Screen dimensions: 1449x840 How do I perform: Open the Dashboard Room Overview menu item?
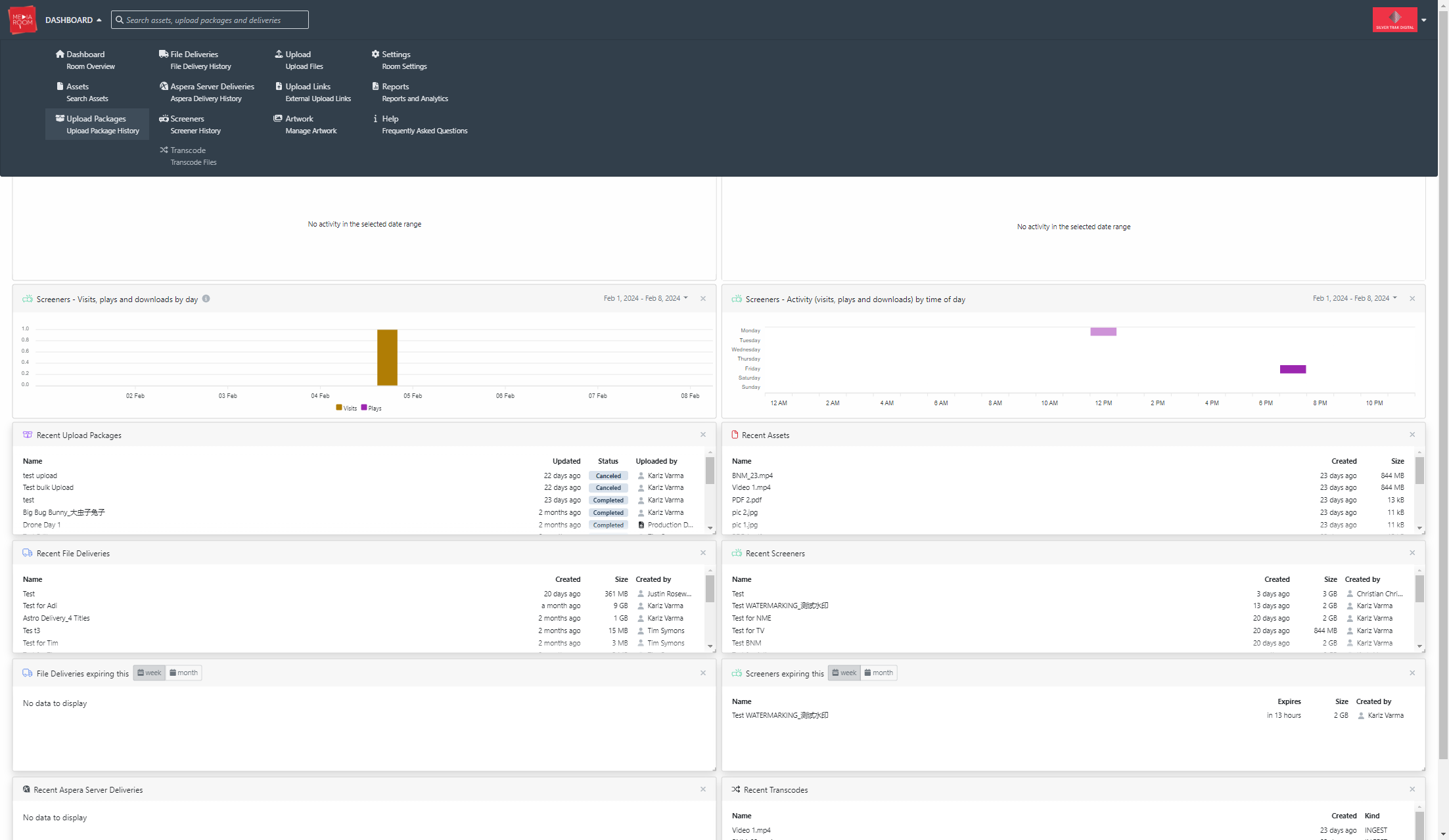pyautogui.click(x=85, y=60)
